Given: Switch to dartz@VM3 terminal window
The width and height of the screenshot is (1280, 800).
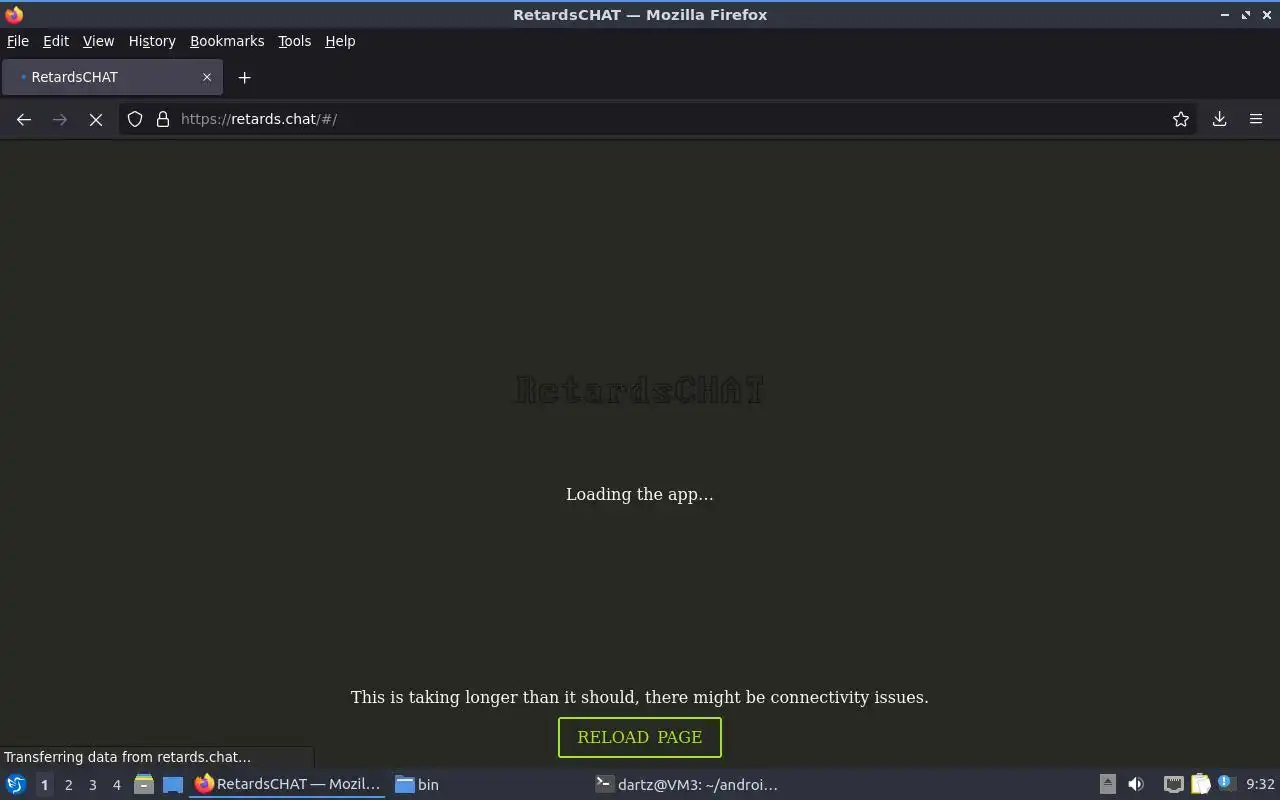Looking at the screenshot, I should (x=686, y=785).
